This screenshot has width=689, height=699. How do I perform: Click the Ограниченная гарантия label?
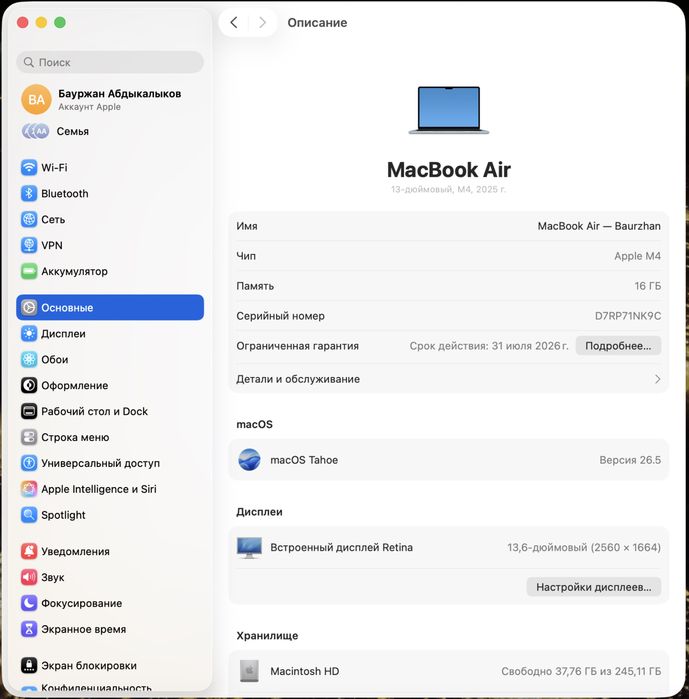[x=297, y=346]
